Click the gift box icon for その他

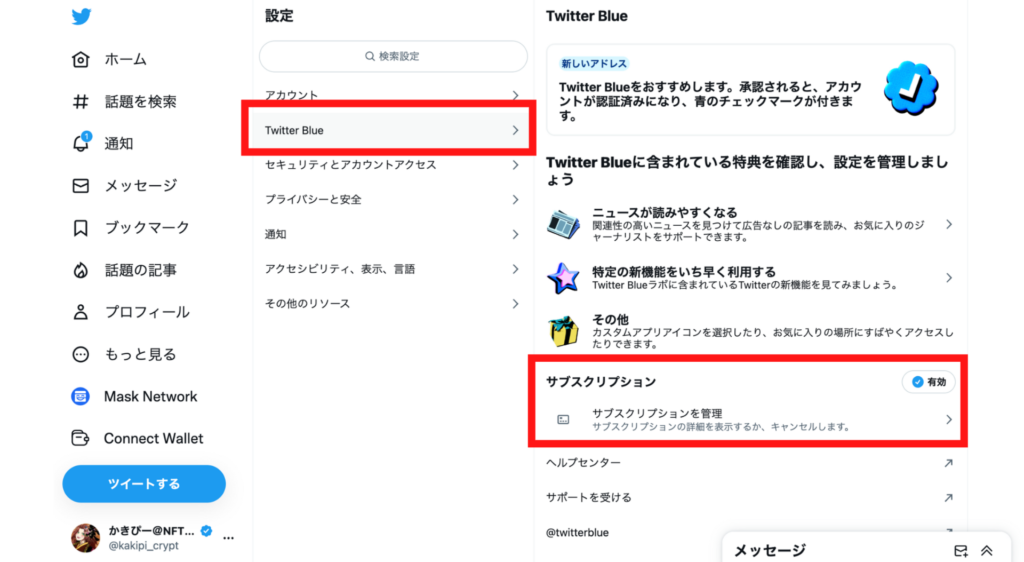coord(563,331)
